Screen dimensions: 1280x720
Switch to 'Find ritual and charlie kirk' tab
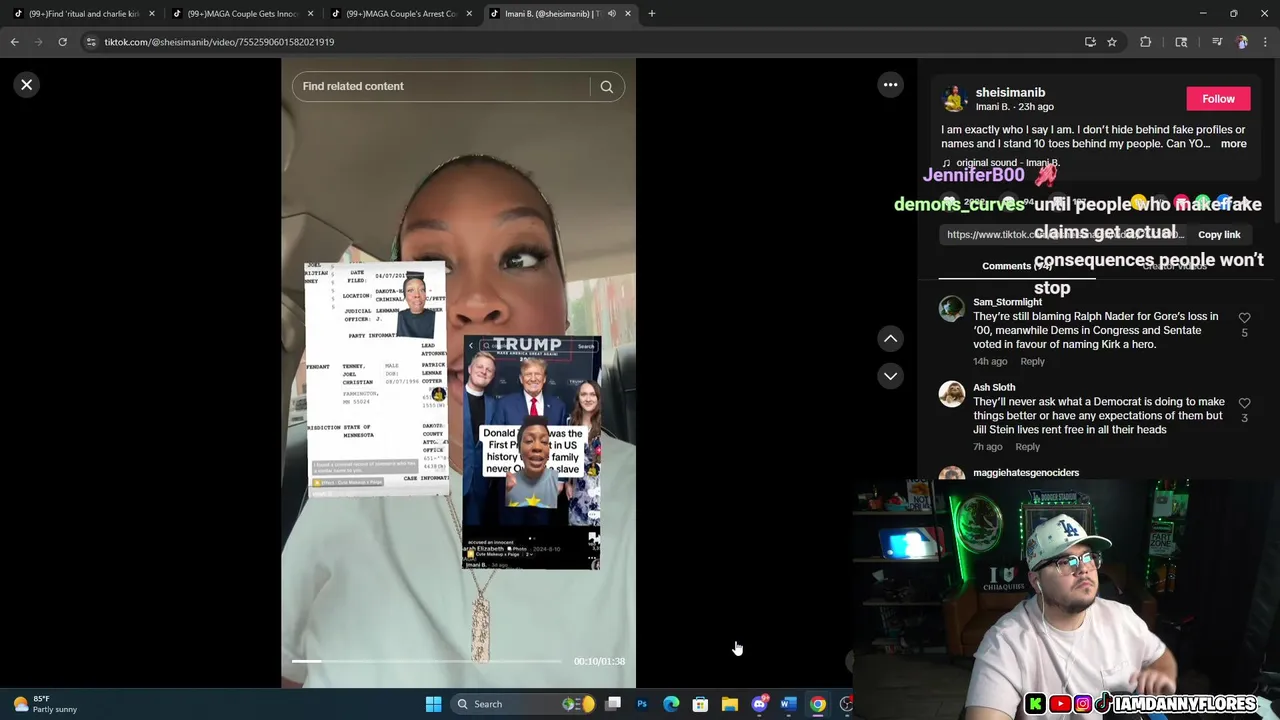tap(82, 14)
